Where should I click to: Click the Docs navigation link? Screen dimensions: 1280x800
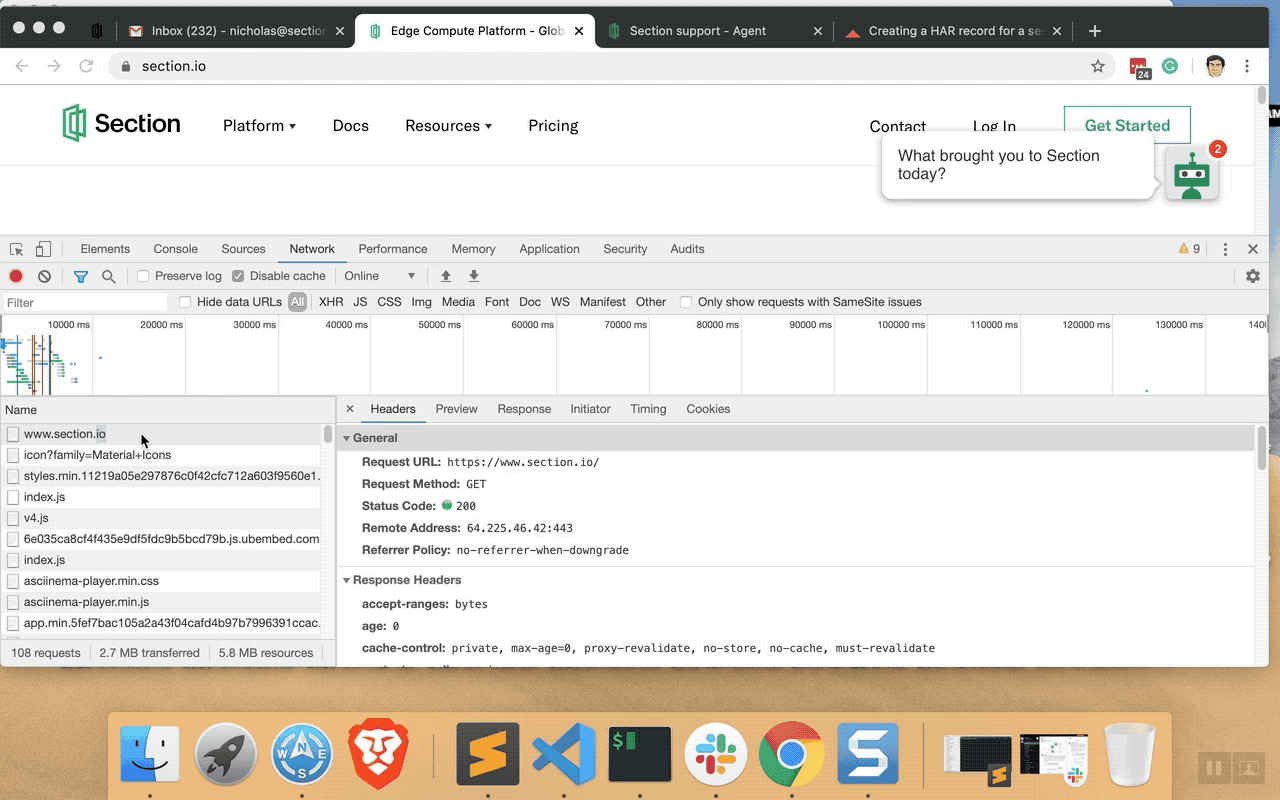tap(351, 126)
